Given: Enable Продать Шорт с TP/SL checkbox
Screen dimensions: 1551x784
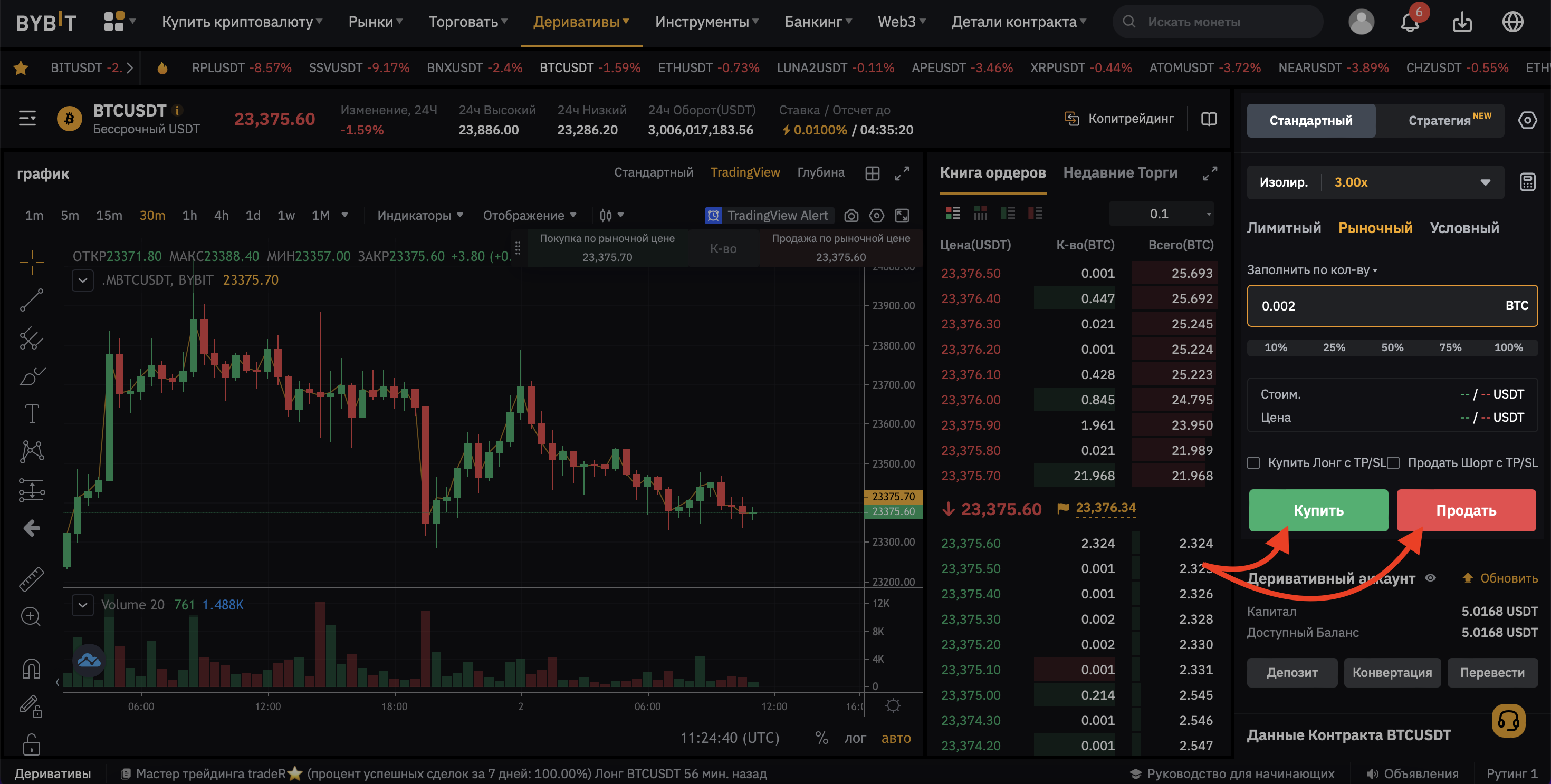Looking at the screenshot, I should [x=1393, y=463].
